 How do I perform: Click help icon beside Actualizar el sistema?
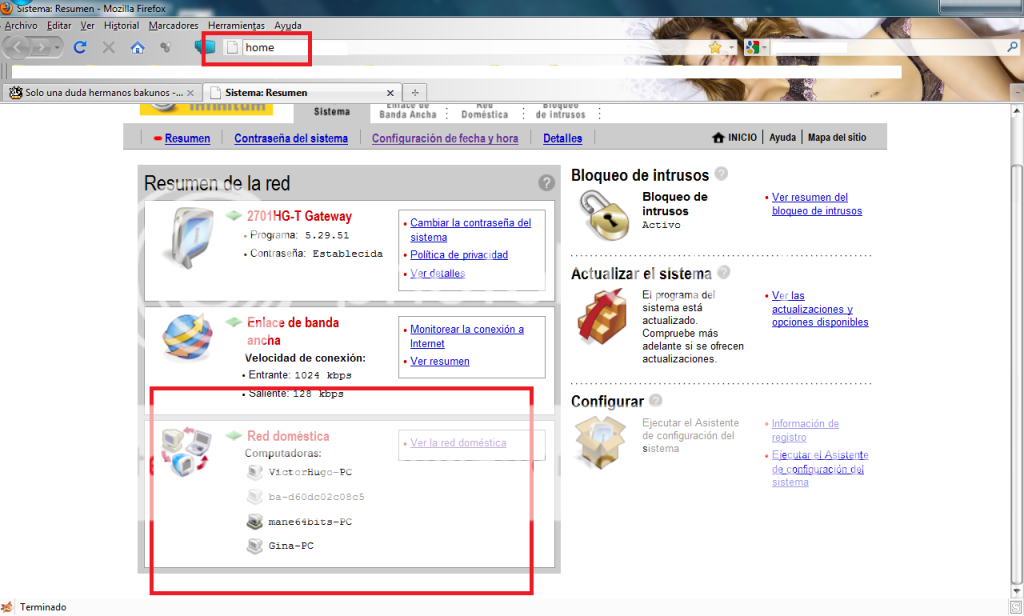point(724,272)
